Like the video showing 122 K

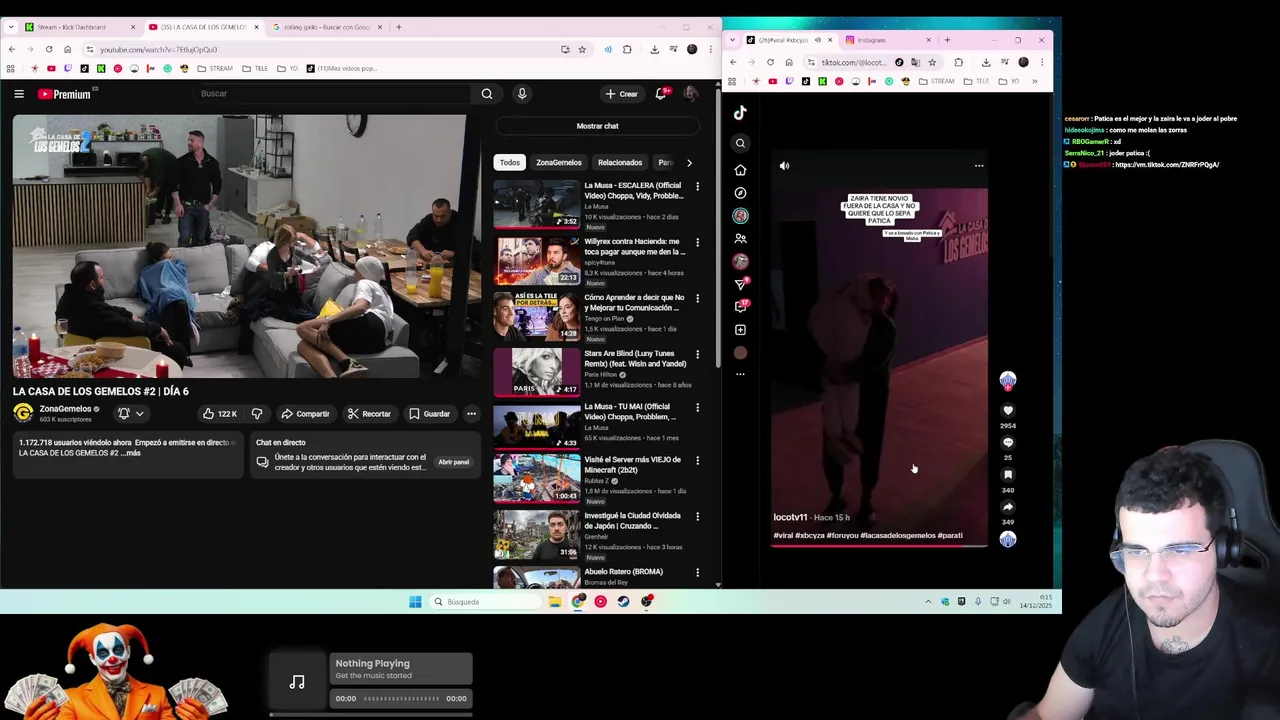[220, 414]
